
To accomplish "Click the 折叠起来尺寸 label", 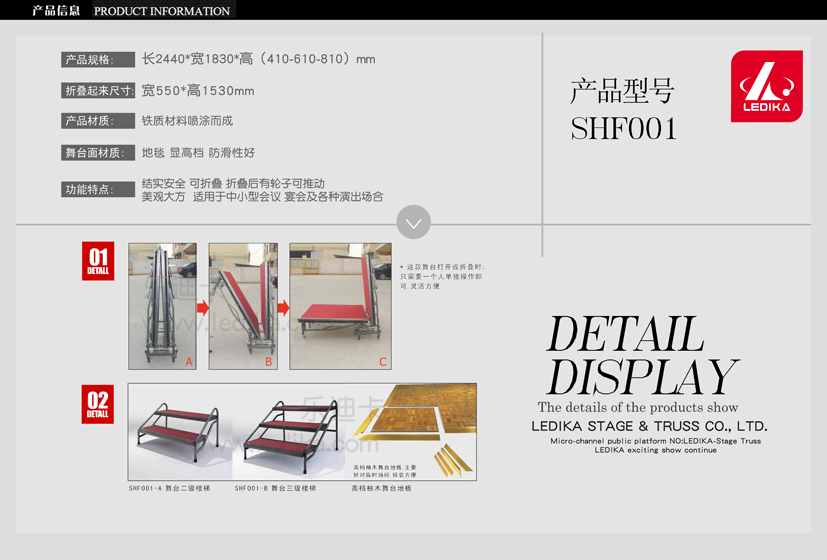I will (x=98, y=91).
